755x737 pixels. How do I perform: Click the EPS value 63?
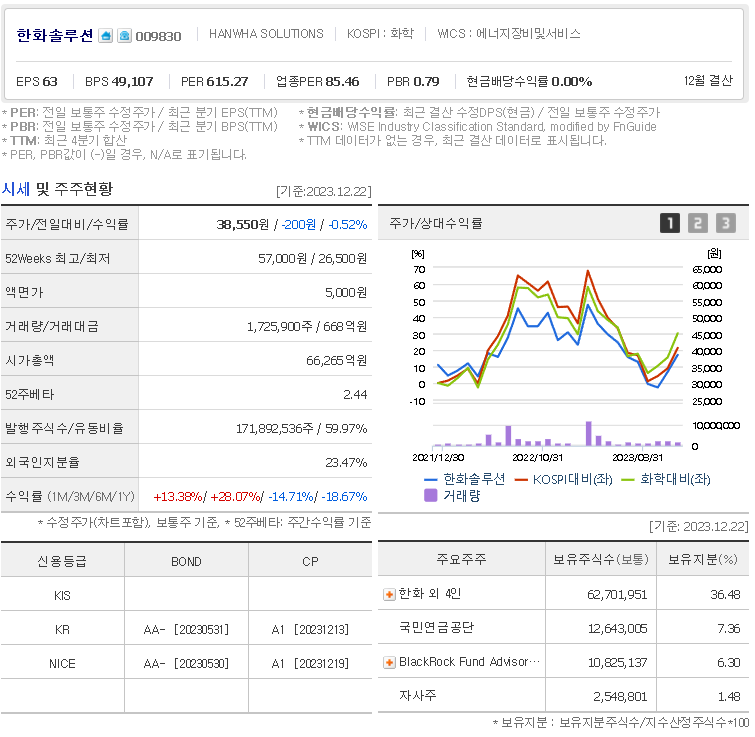(50, 81)
